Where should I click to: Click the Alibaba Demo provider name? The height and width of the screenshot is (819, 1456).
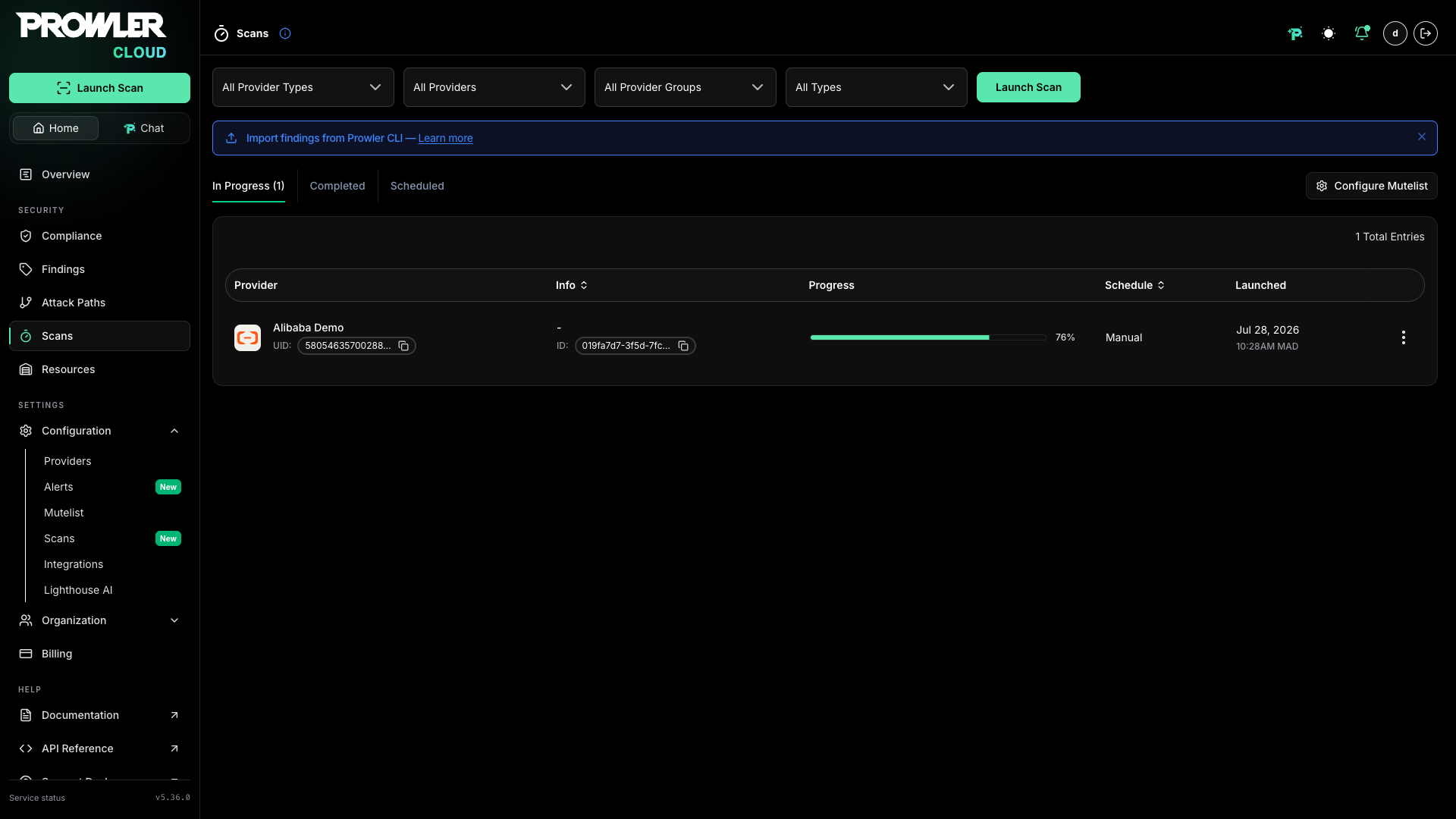[308, 328]
